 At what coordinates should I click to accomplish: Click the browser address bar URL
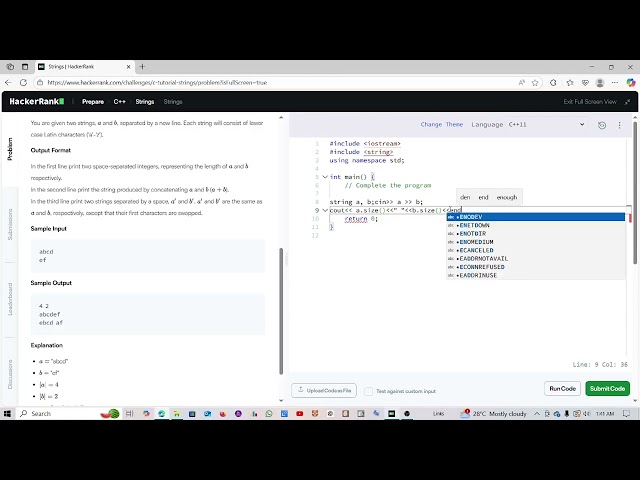pyautogui.click(x=157, y=82)
